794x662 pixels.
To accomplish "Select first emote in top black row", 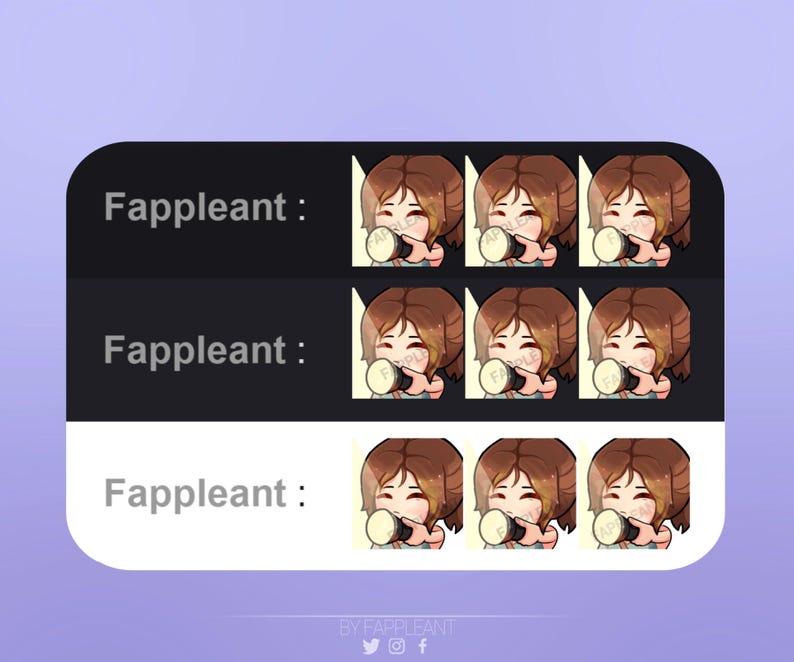I will (408, 211).
